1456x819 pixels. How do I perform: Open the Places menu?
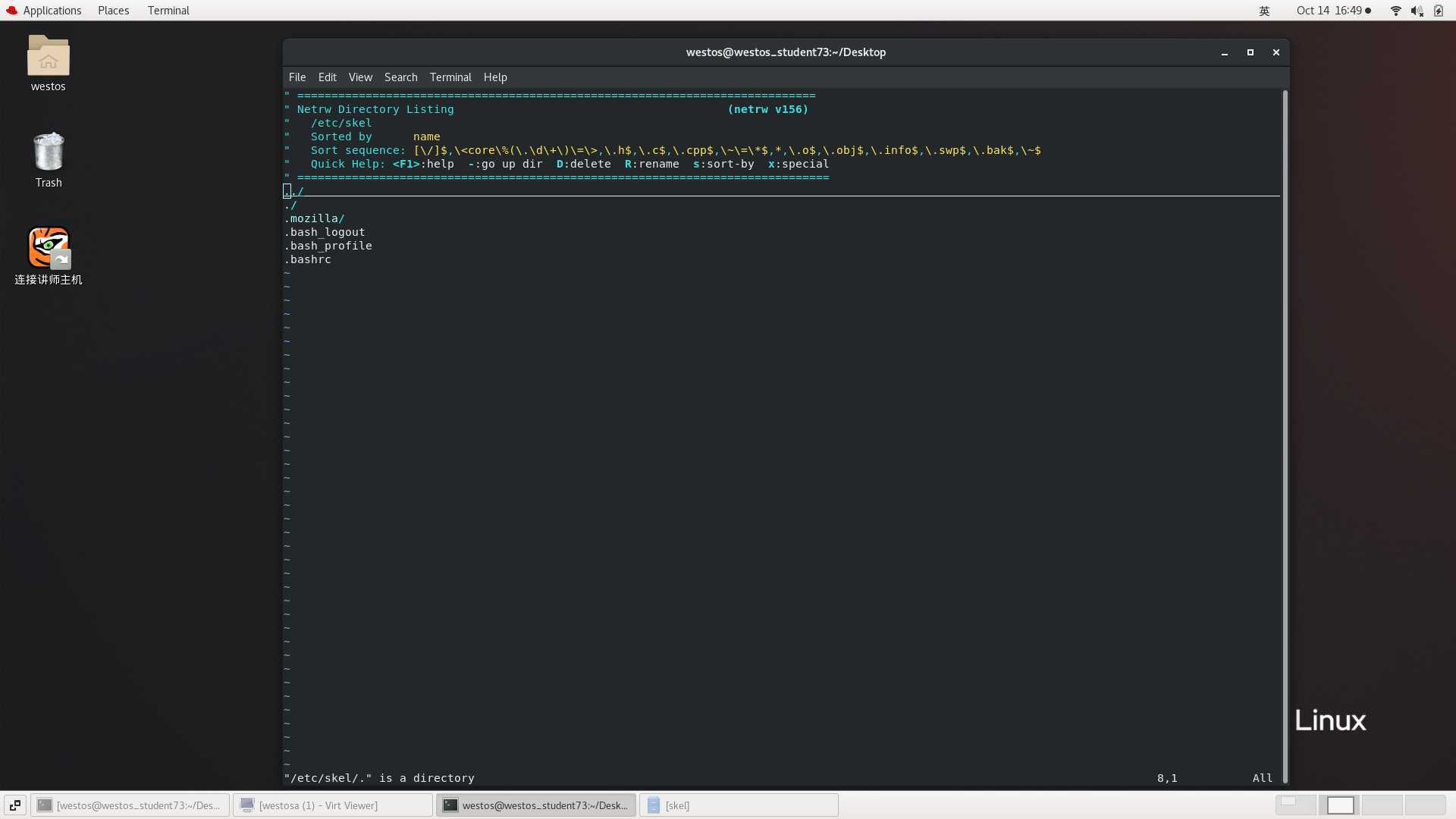114,11
